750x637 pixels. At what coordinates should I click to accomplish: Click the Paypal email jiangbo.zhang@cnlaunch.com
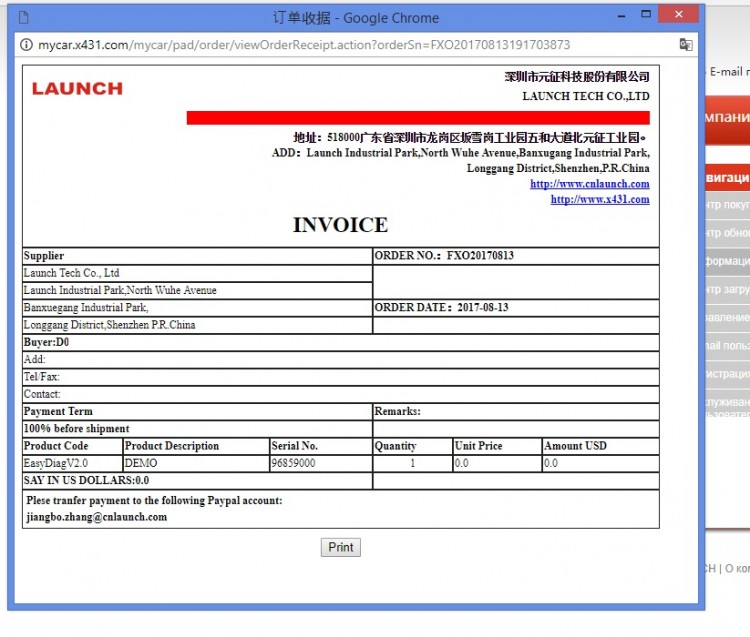pyautogui.click(x=97, y=517)
